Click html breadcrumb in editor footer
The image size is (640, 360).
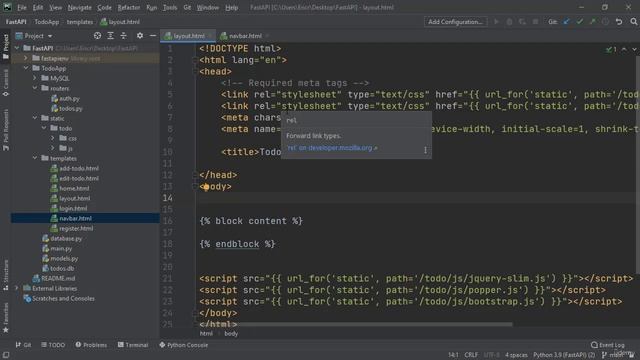point(206,333)
